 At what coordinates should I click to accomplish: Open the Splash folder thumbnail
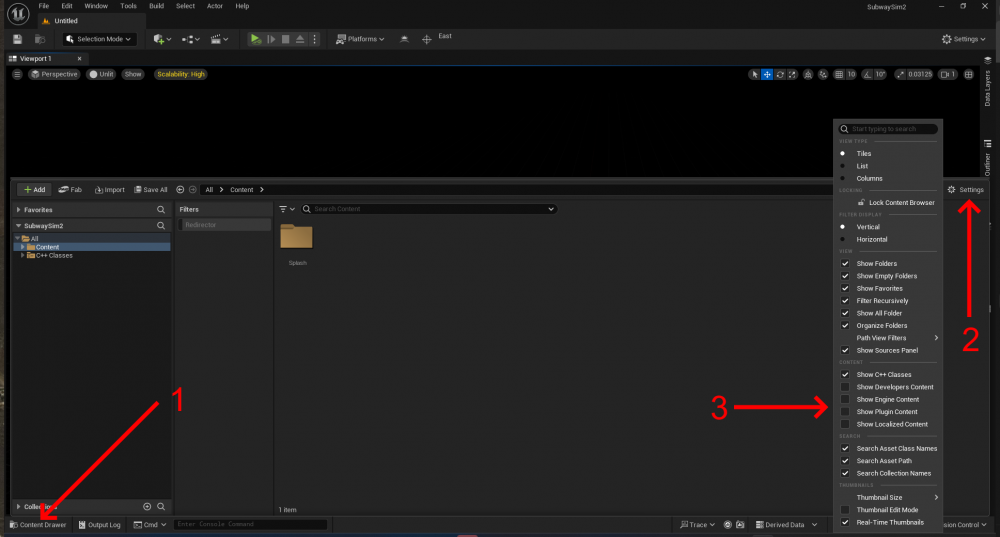pyautogui.click(x=297, y=237)
